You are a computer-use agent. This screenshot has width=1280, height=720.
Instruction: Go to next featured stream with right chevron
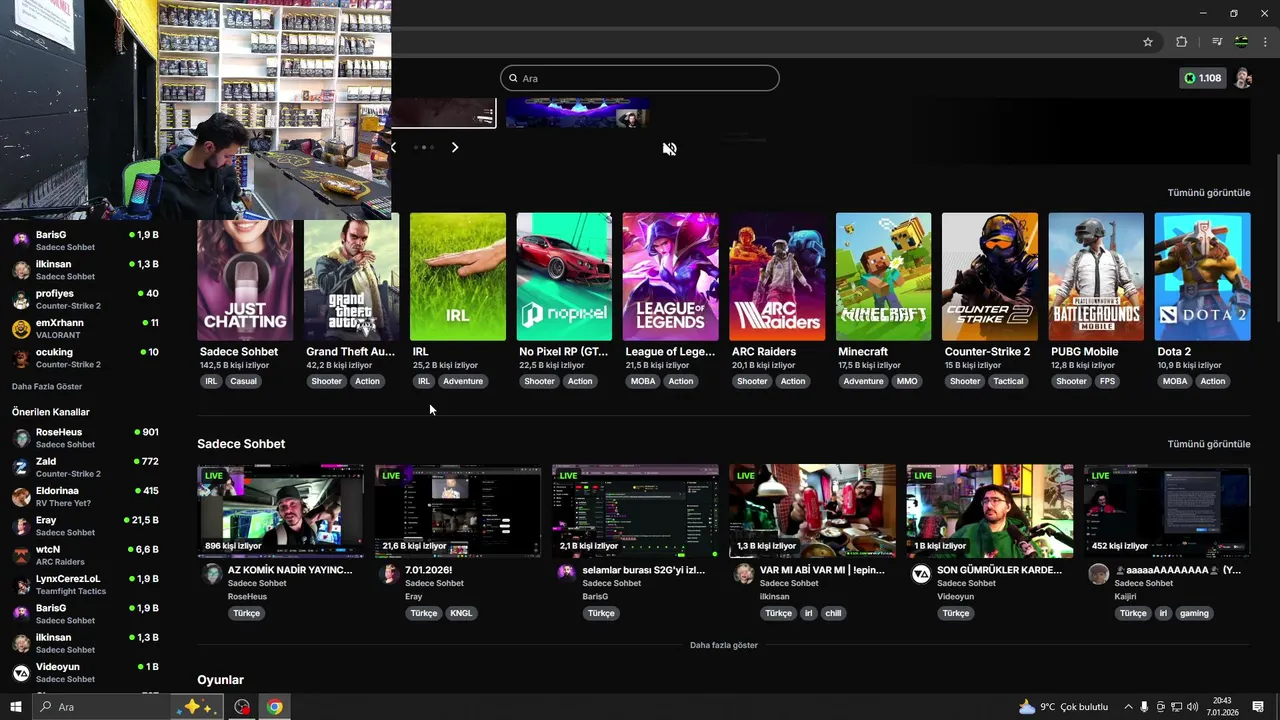(x=455, y=147)
